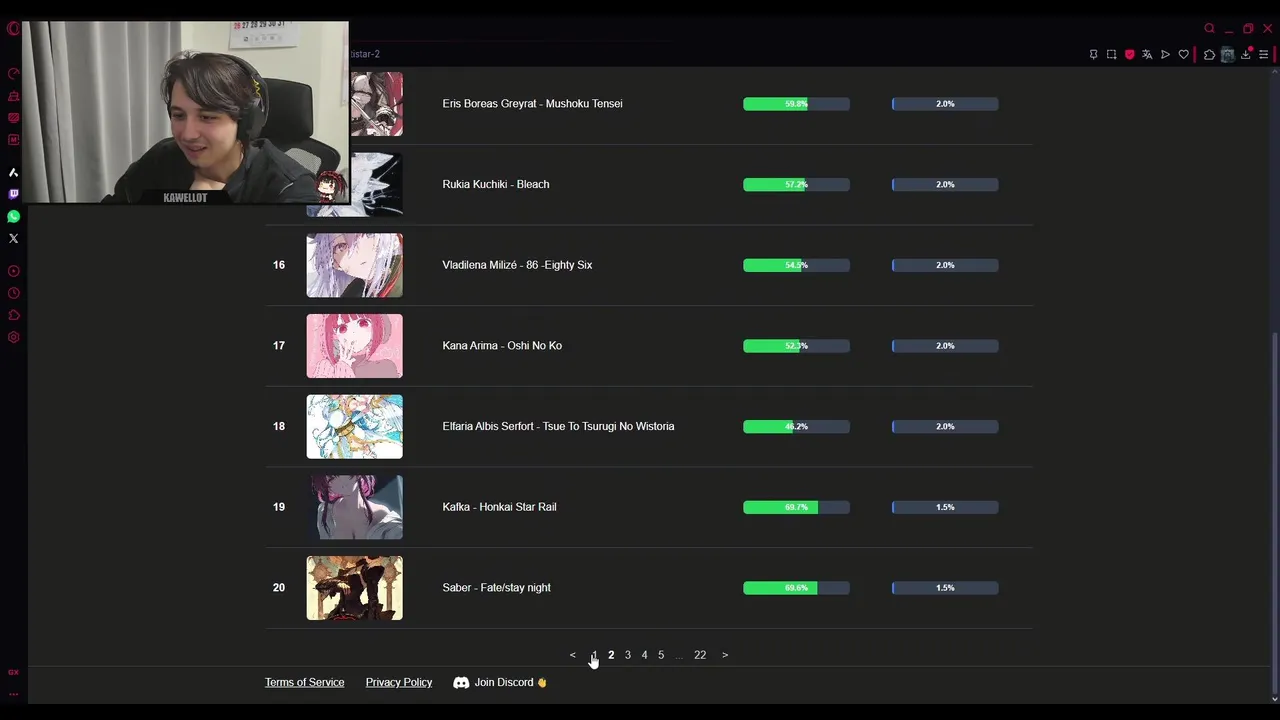The height and width of the screenshot is (720, 1280).
Task: Jump to last page 22
Action: pos(700,655)
